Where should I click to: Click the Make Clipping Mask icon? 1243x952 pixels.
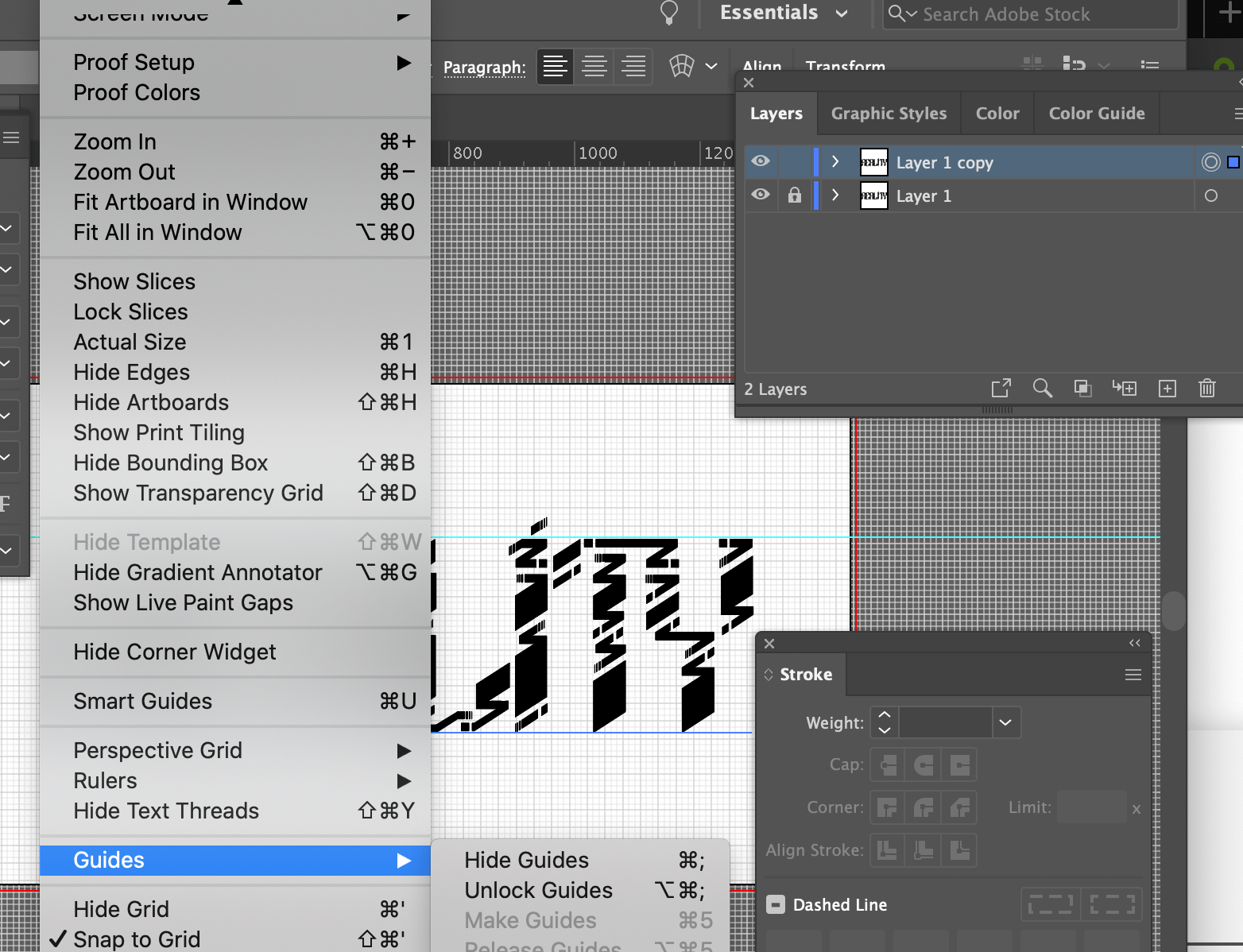[x=1082, y=389]
